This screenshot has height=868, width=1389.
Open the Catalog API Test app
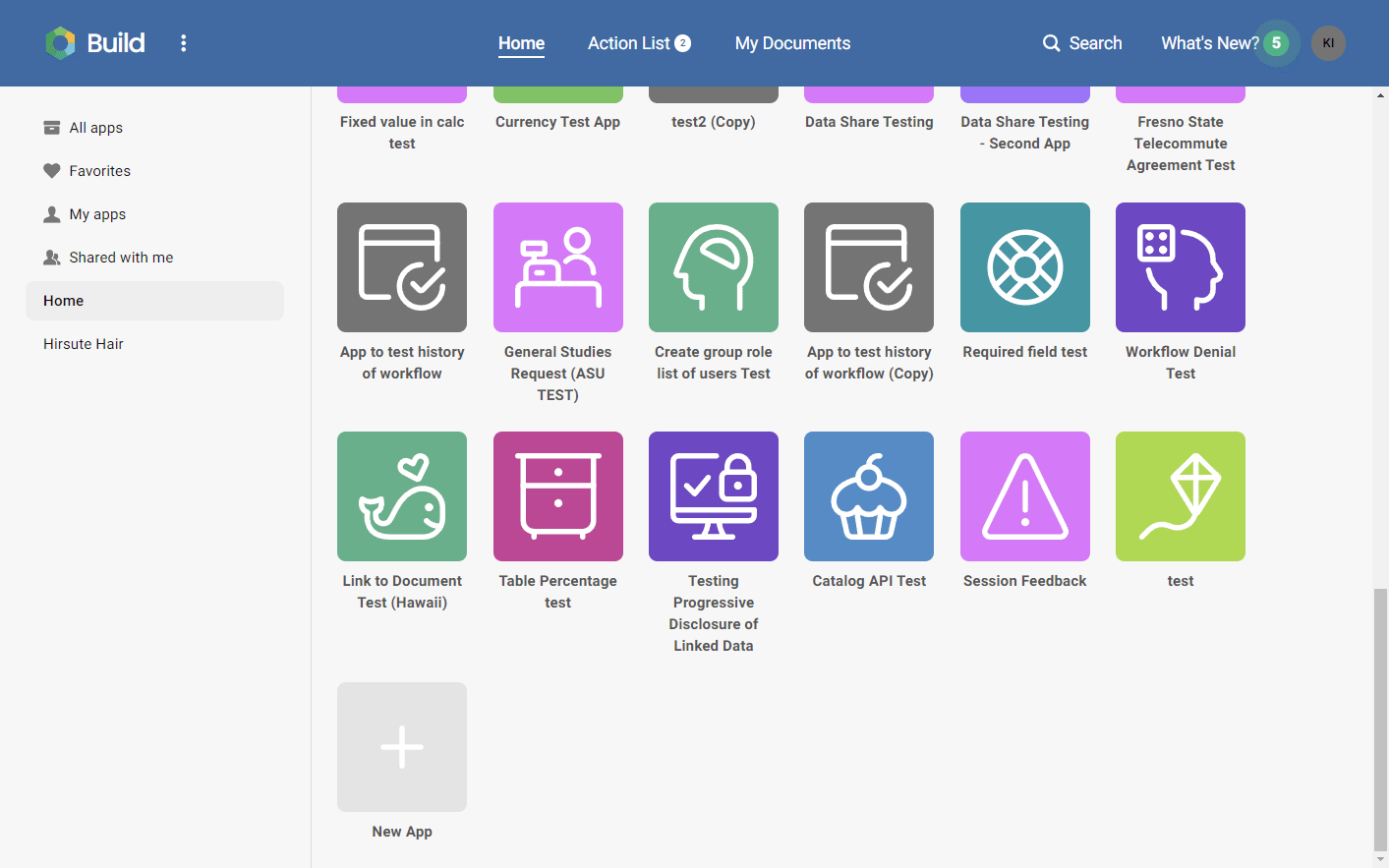[x=869, y=495]
